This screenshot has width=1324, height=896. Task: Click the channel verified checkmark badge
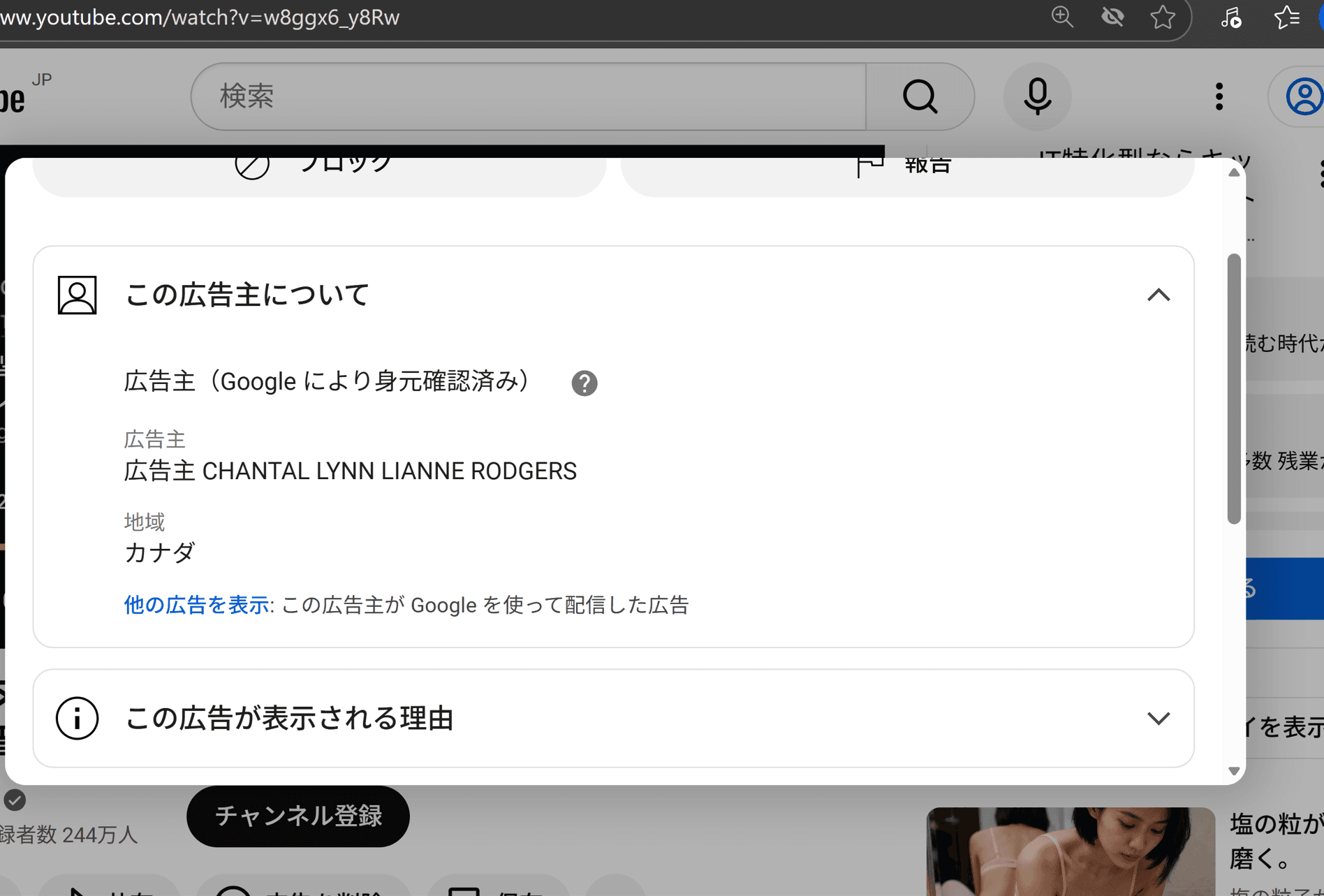point(15,800)
